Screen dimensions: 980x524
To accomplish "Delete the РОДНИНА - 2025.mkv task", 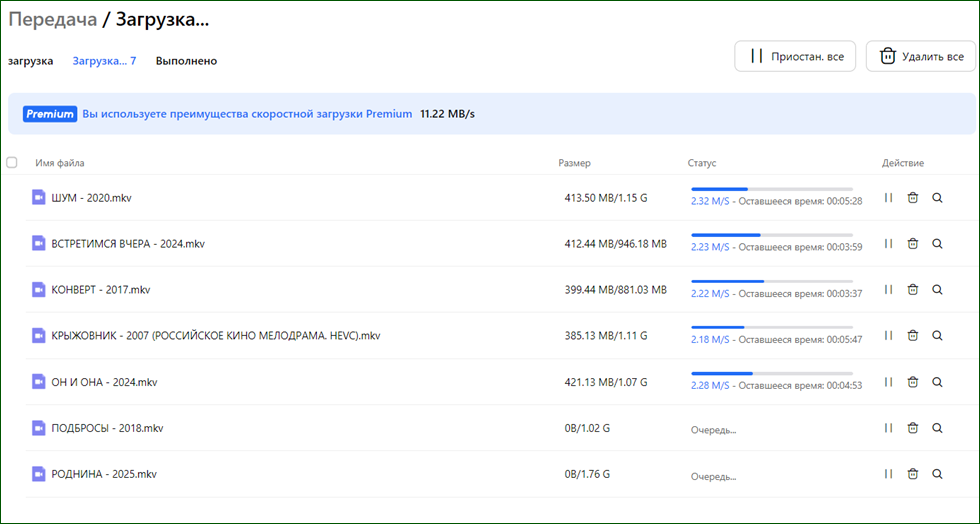I will [x=912, y=474].
